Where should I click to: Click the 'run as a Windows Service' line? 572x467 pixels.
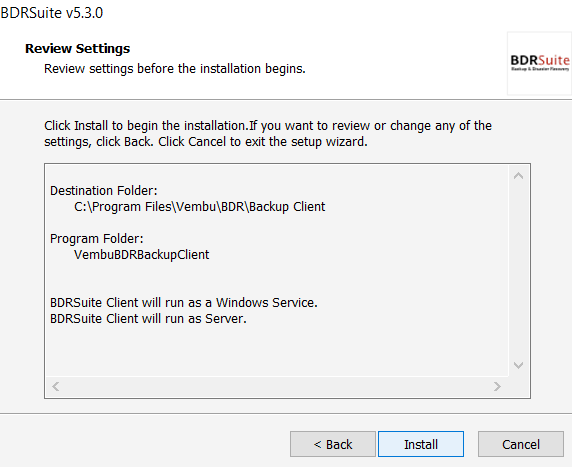184,303
